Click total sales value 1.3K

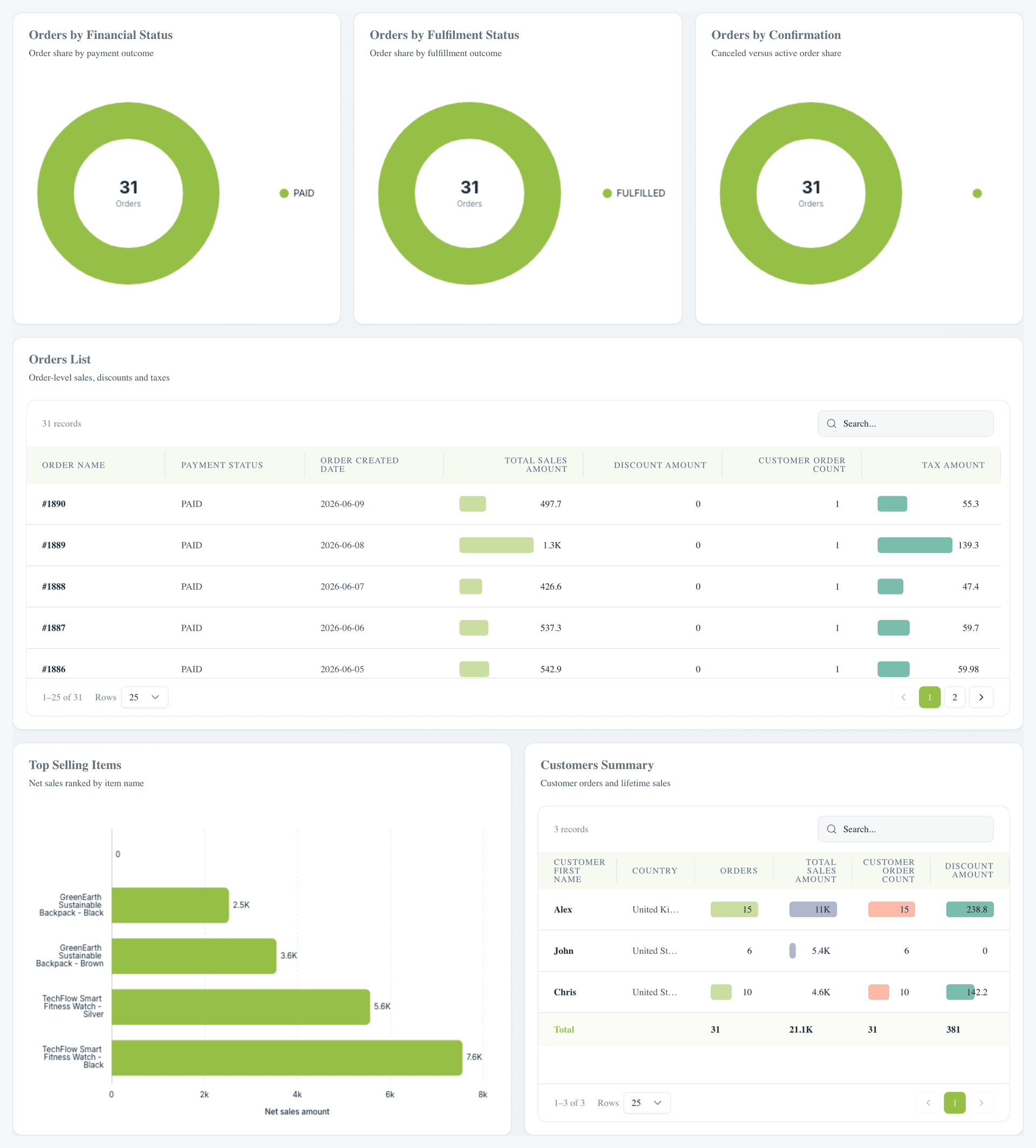551,545
